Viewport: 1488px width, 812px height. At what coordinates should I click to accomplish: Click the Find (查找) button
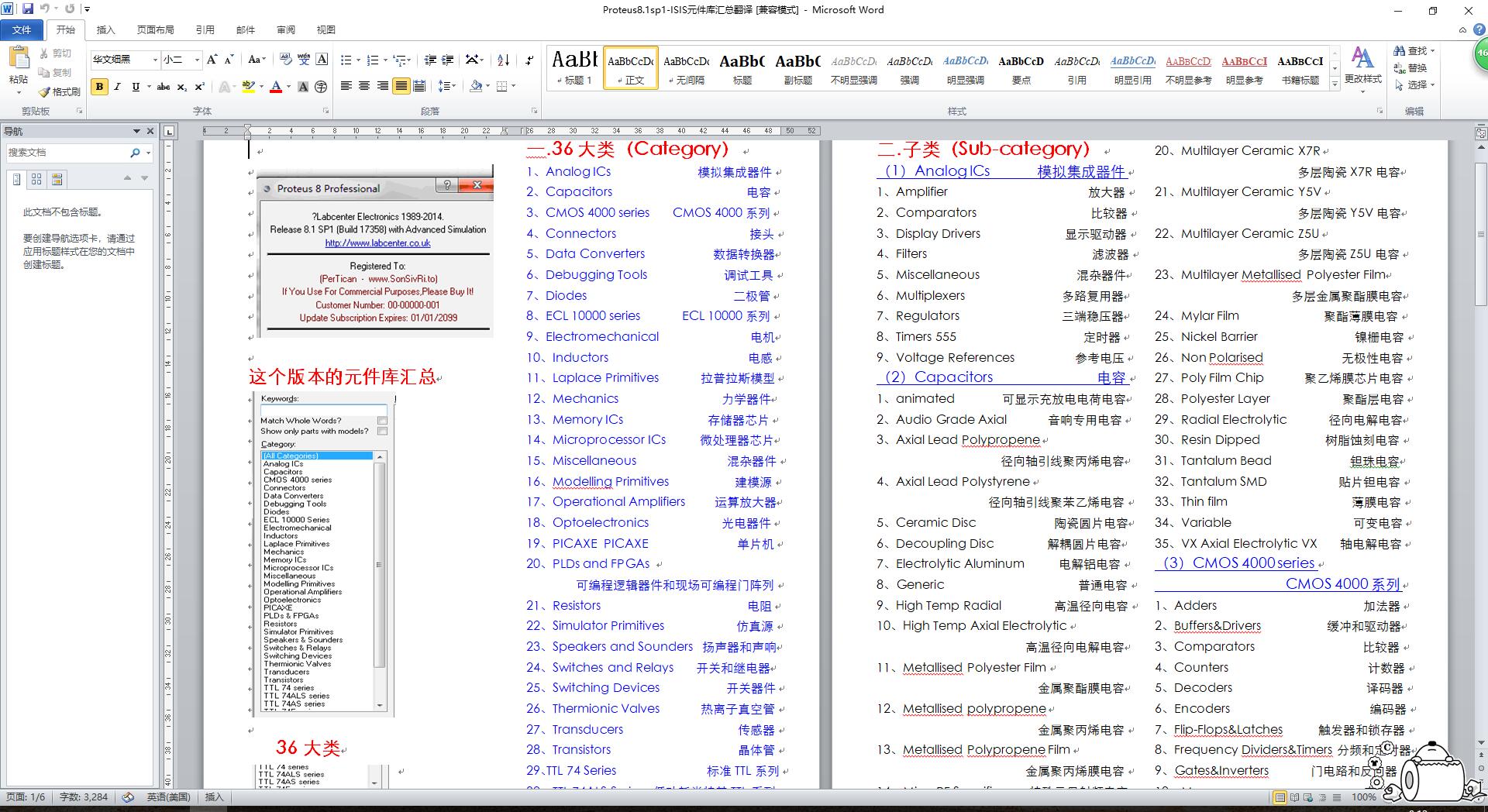tap(1414, 51)
